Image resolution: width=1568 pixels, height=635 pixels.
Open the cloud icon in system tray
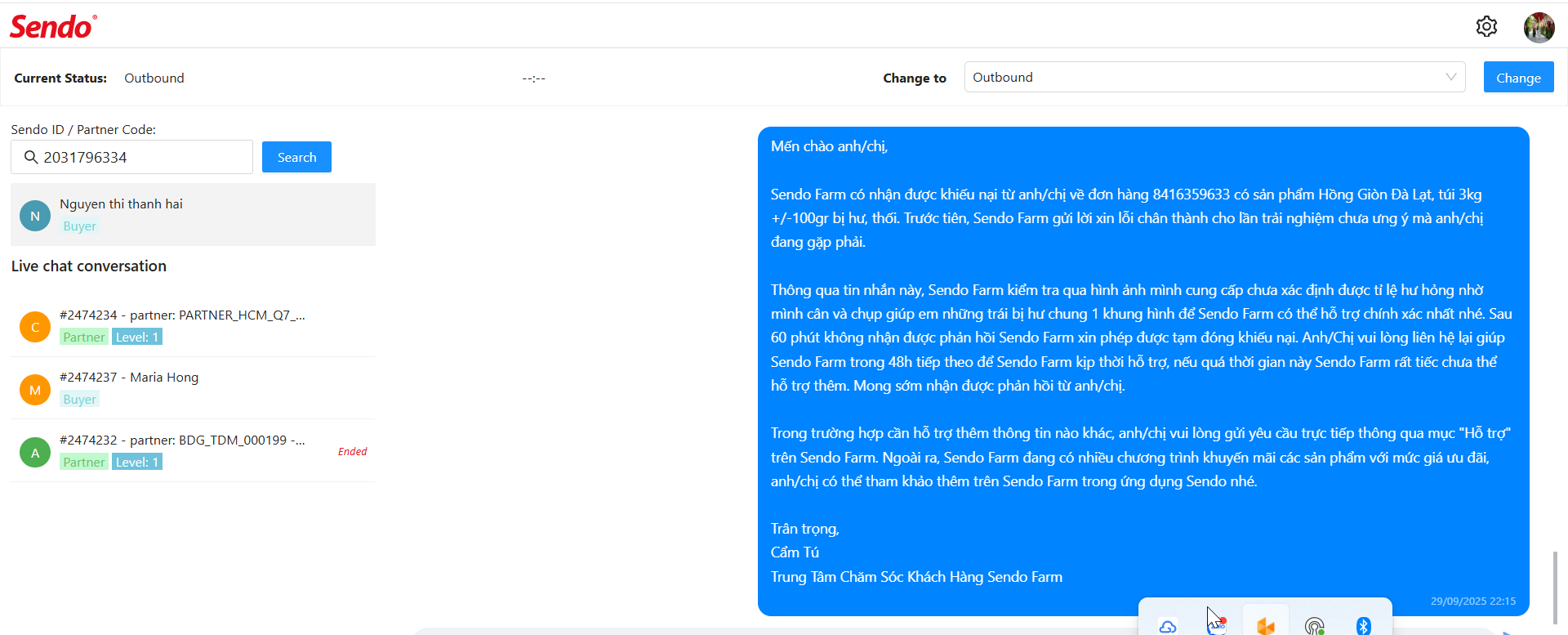click(x=1168, y=626)
